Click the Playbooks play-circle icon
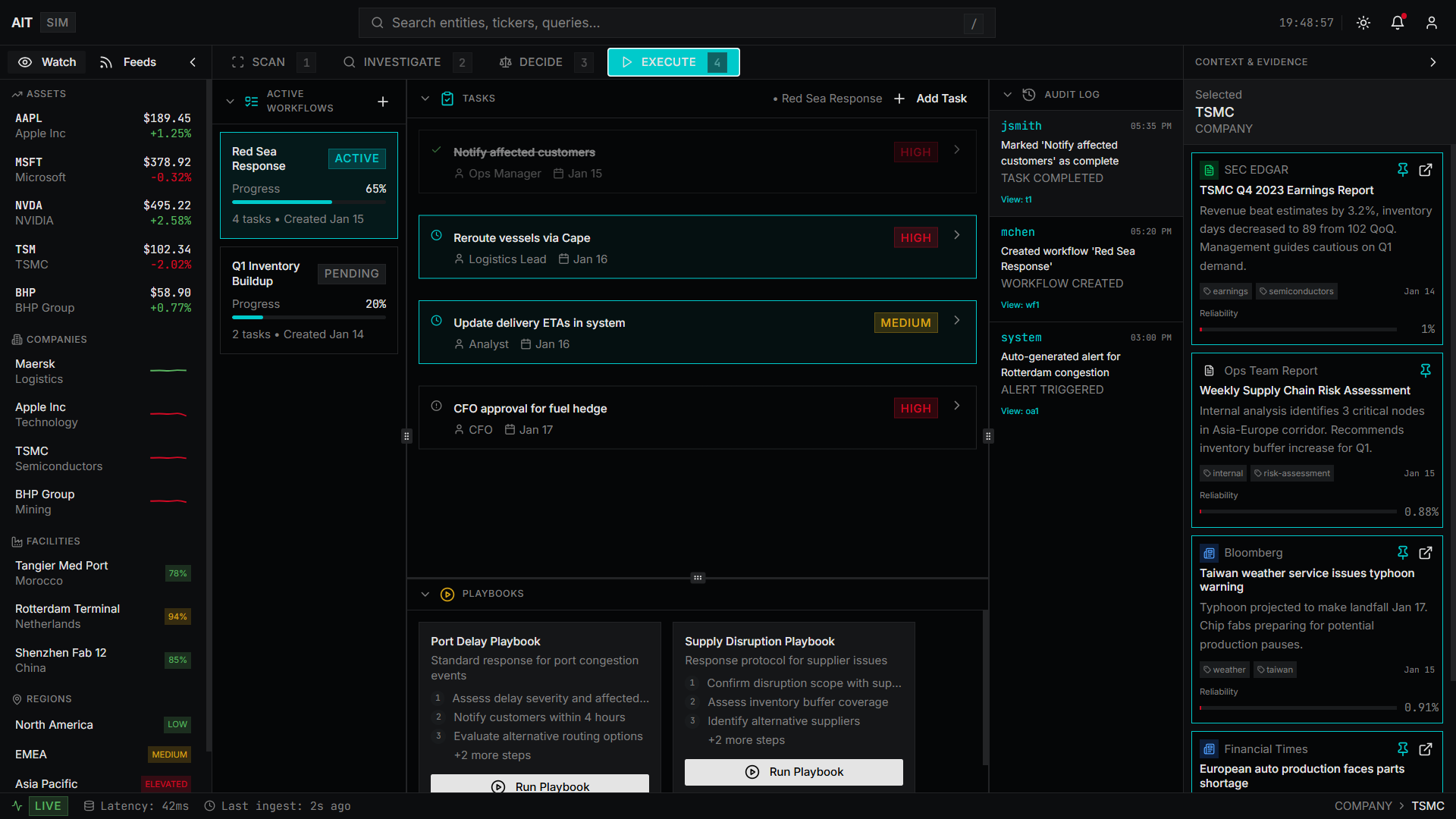 pyautogui.click(x=447, y=594)
